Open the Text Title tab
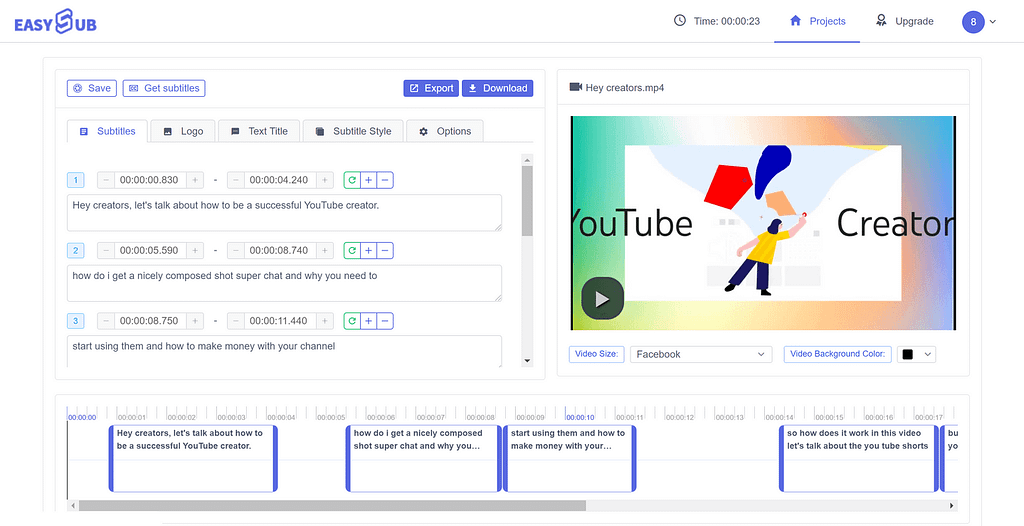This screenshot has height=526, width=1024. click(x=259, y=131)
